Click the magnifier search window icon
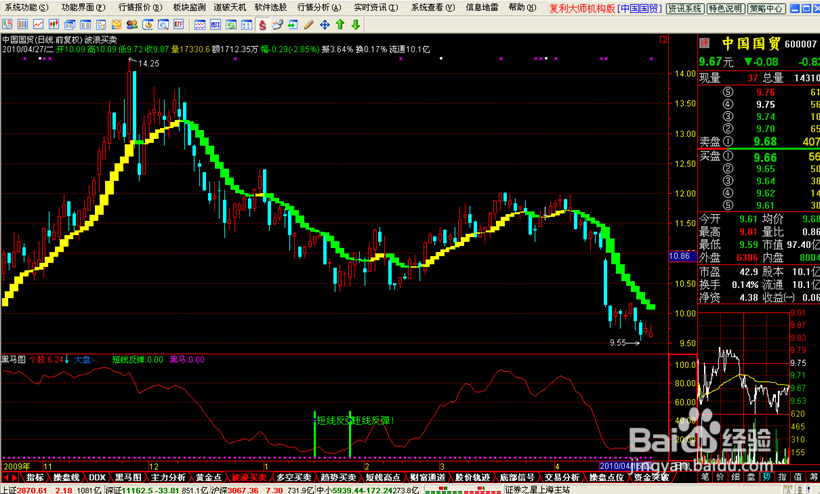 164,25
